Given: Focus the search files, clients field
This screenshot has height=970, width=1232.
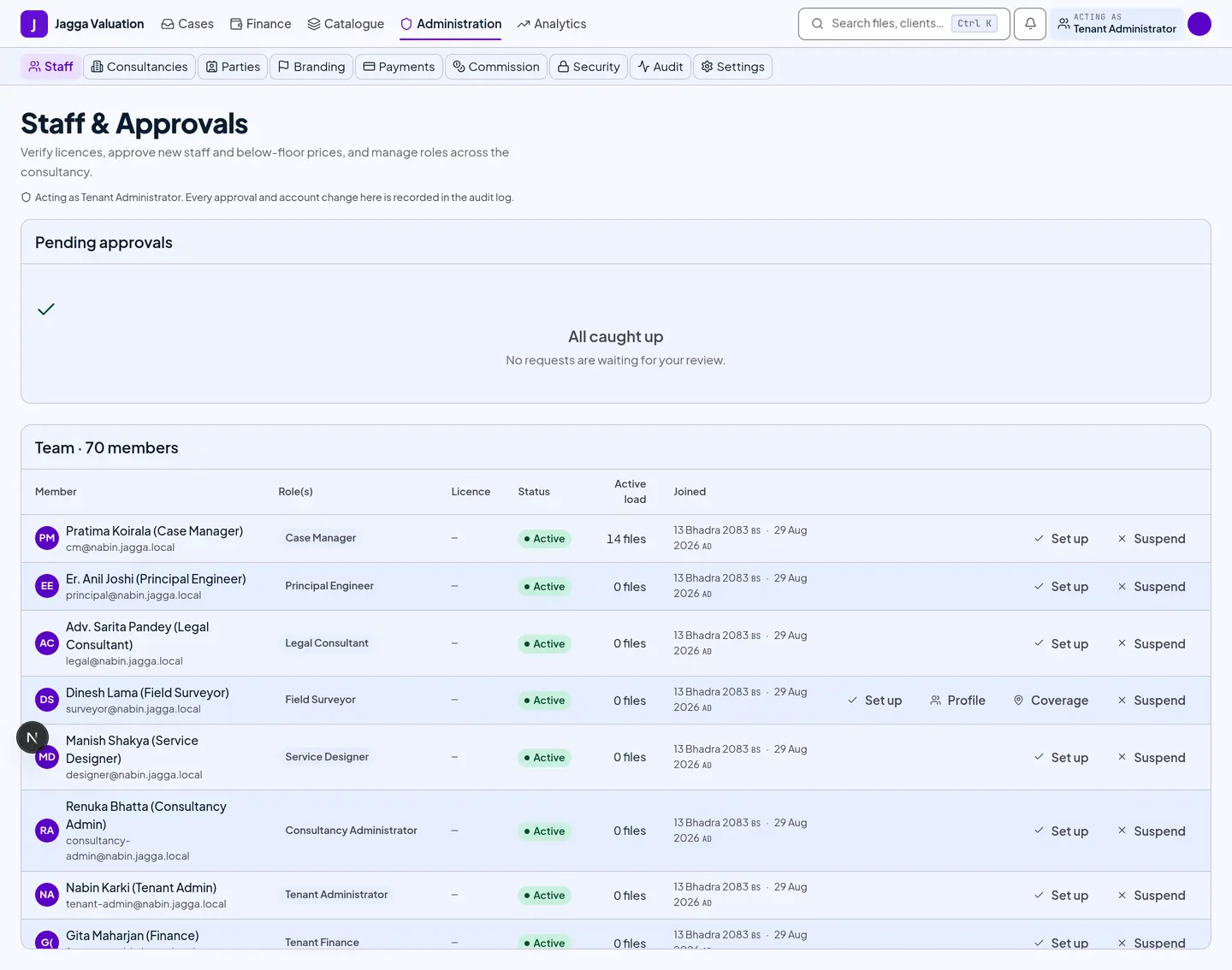Looking at the screenshot, I should click(903, 24).
